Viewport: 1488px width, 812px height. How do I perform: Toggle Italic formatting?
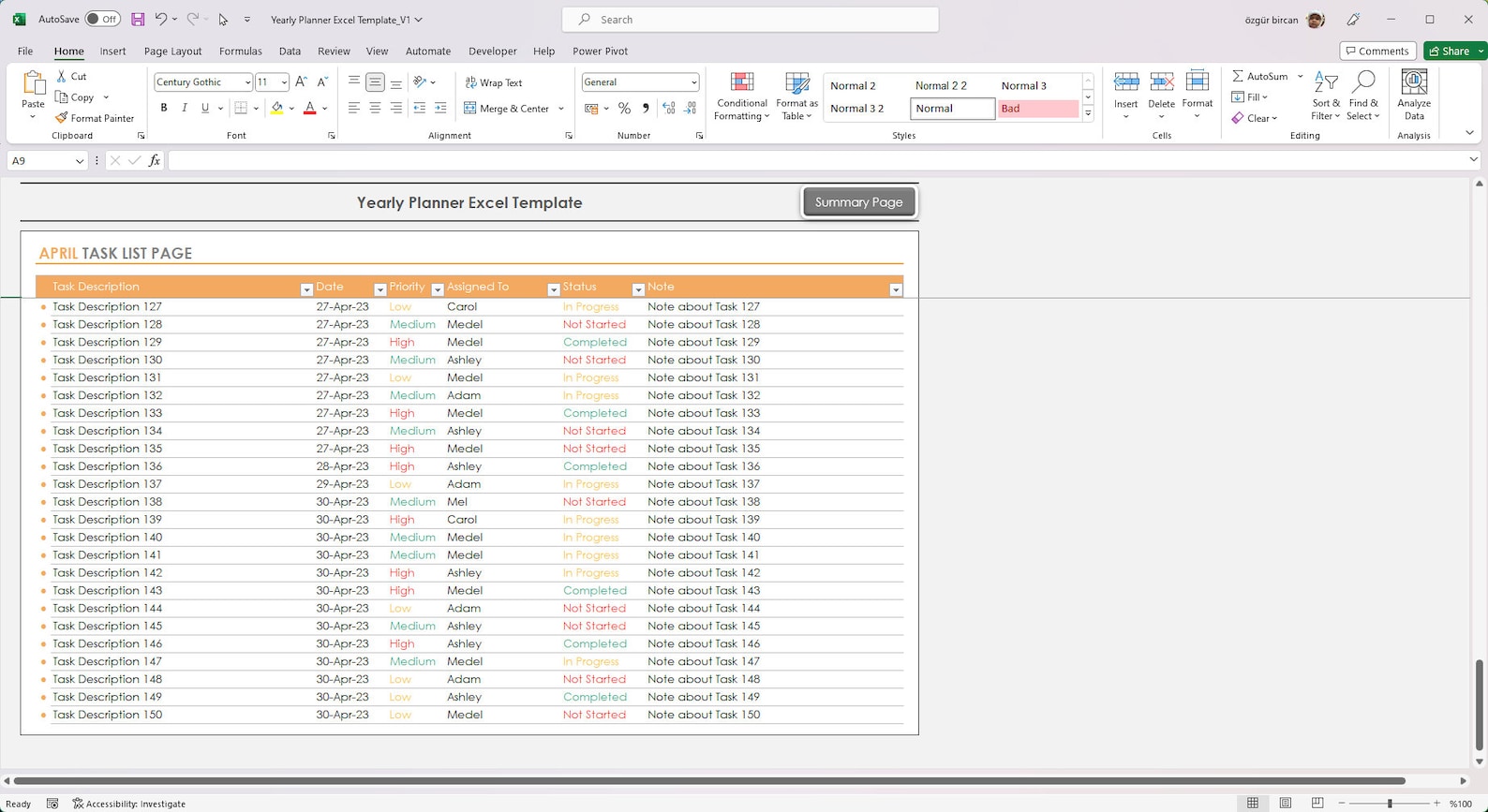click(185, 109)
